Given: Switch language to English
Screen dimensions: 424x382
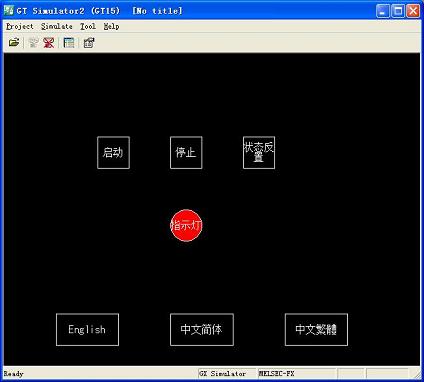Looking at the screenshot, I should 87,330.
